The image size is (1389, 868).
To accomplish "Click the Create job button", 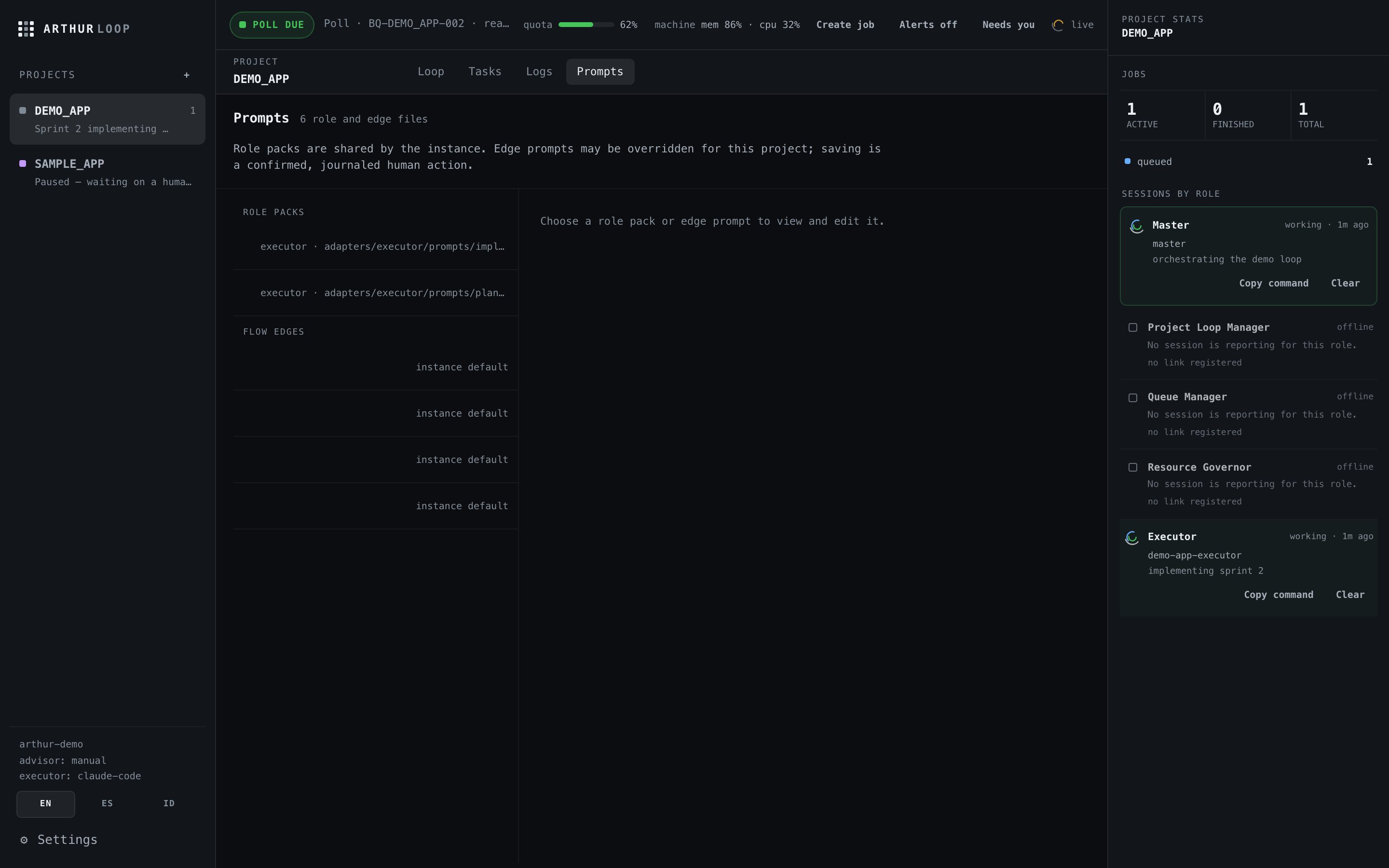I will (845, 25).
